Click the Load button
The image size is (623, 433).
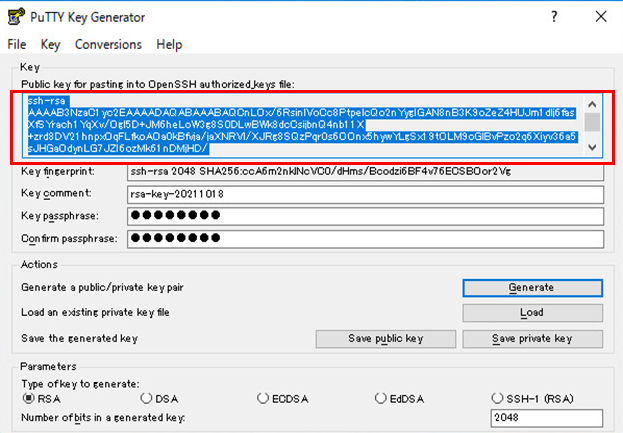point(532,313)
